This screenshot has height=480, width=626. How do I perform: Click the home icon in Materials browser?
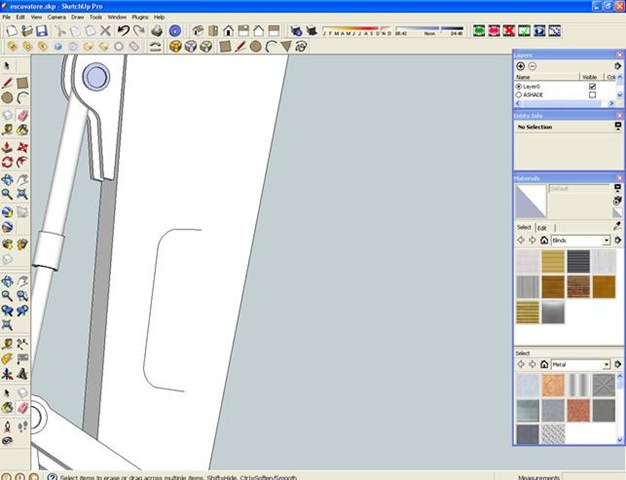pos(544,240)
